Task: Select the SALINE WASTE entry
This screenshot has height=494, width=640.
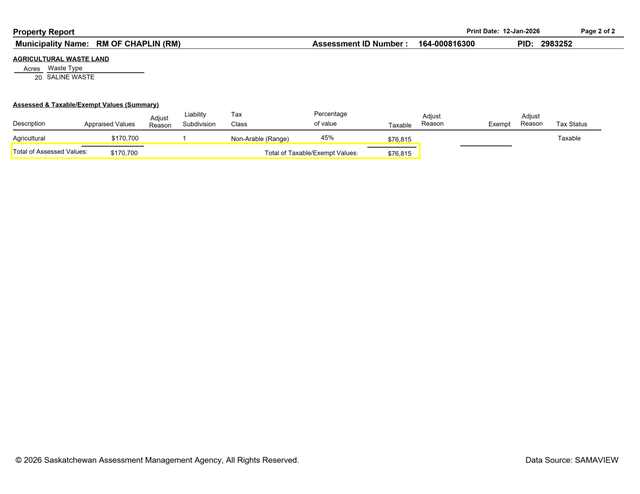Action: click(x=70, y=77)
